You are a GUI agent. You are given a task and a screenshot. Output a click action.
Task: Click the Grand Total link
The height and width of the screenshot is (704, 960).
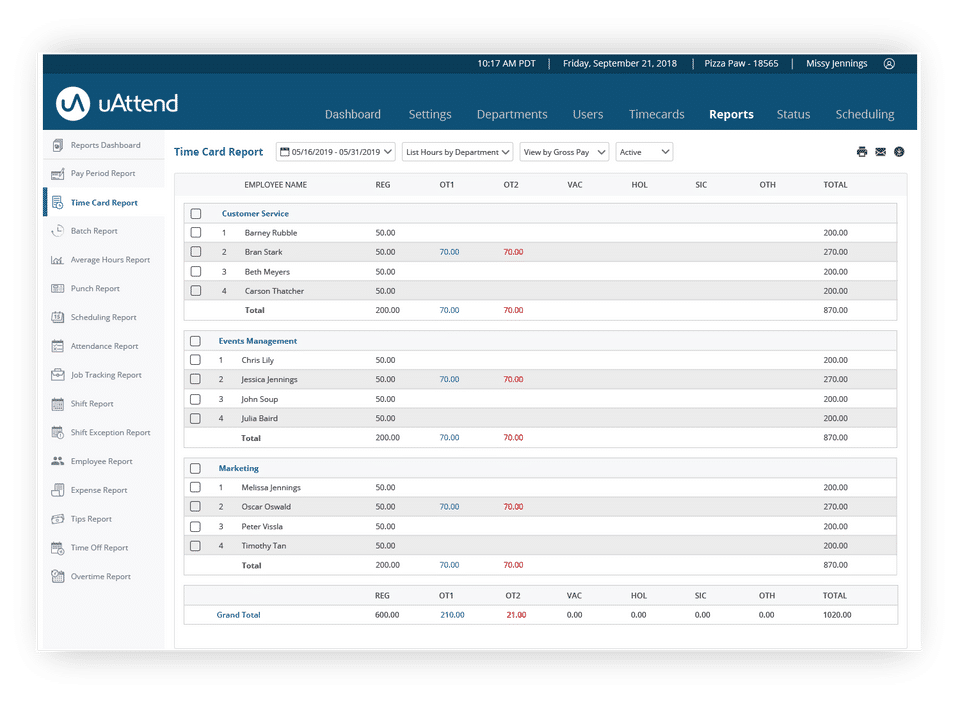pyautogui.click(x=238, y=615)
